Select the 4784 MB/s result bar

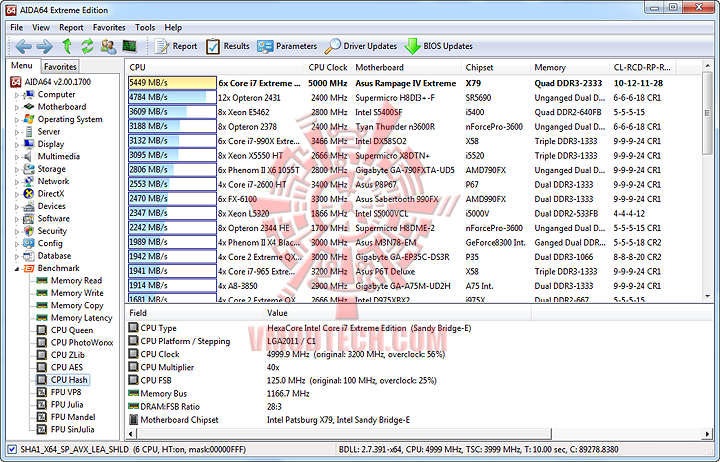[172, 97]
